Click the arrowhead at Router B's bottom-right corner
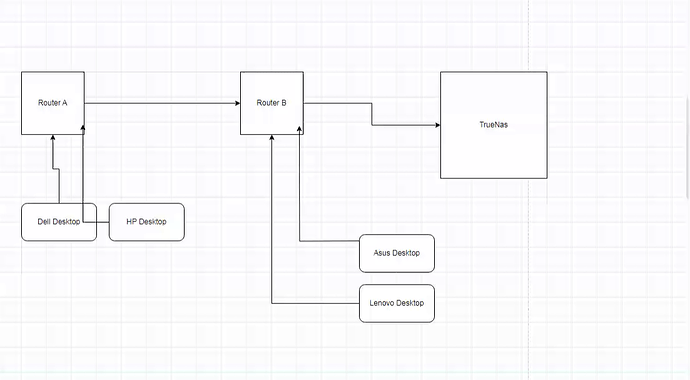Image resolution: width=690 pixels, height=380 pixels. [x=300, y=129]
